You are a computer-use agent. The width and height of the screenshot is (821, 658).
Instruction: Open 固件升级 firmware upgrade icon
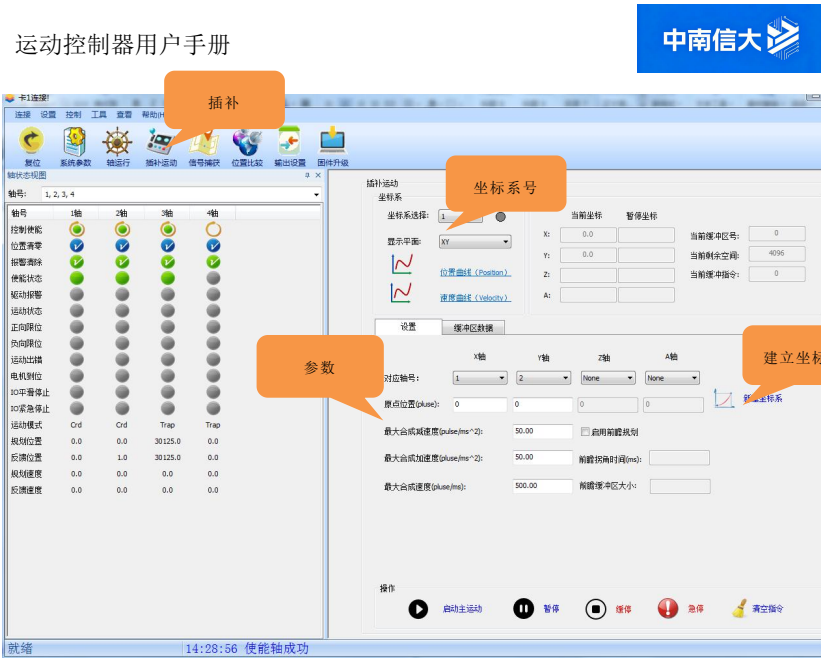click(x=332, y=141)
